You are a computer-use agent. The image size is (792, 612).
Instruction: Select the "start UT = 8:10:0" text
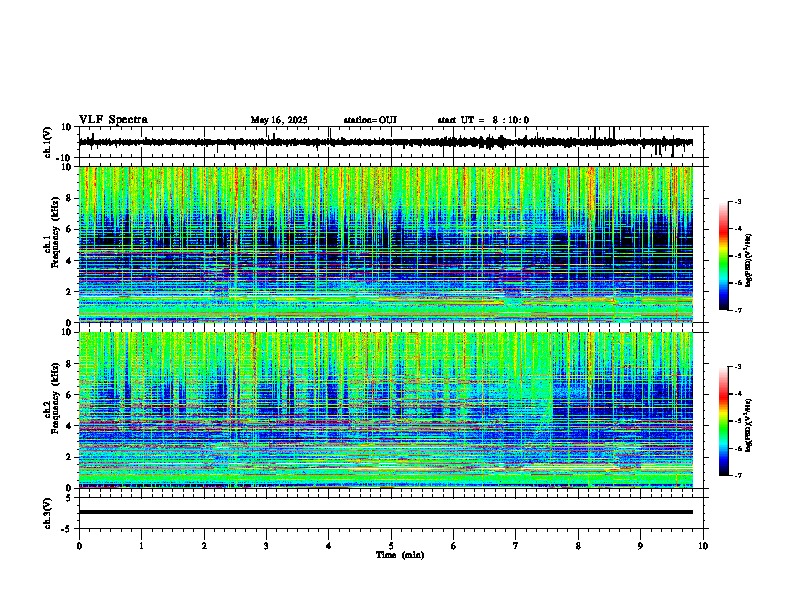click(483, 120)
